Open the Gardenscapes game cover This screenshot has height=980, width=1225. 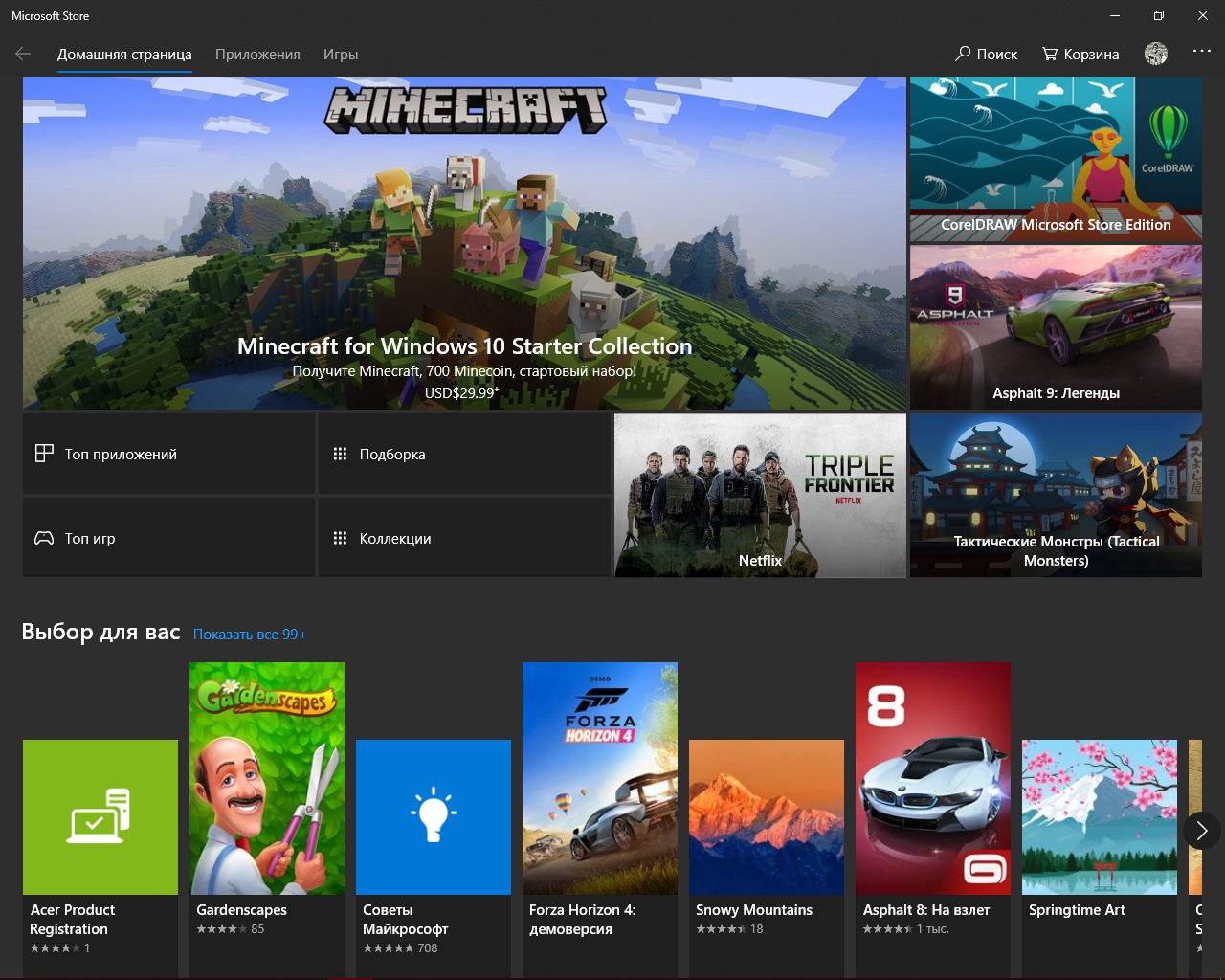pos(267,779)
